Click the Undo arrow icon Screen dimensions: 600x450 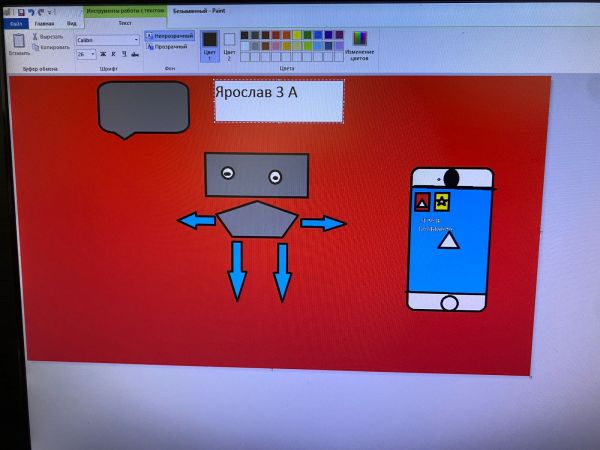[x=31, y=12]
